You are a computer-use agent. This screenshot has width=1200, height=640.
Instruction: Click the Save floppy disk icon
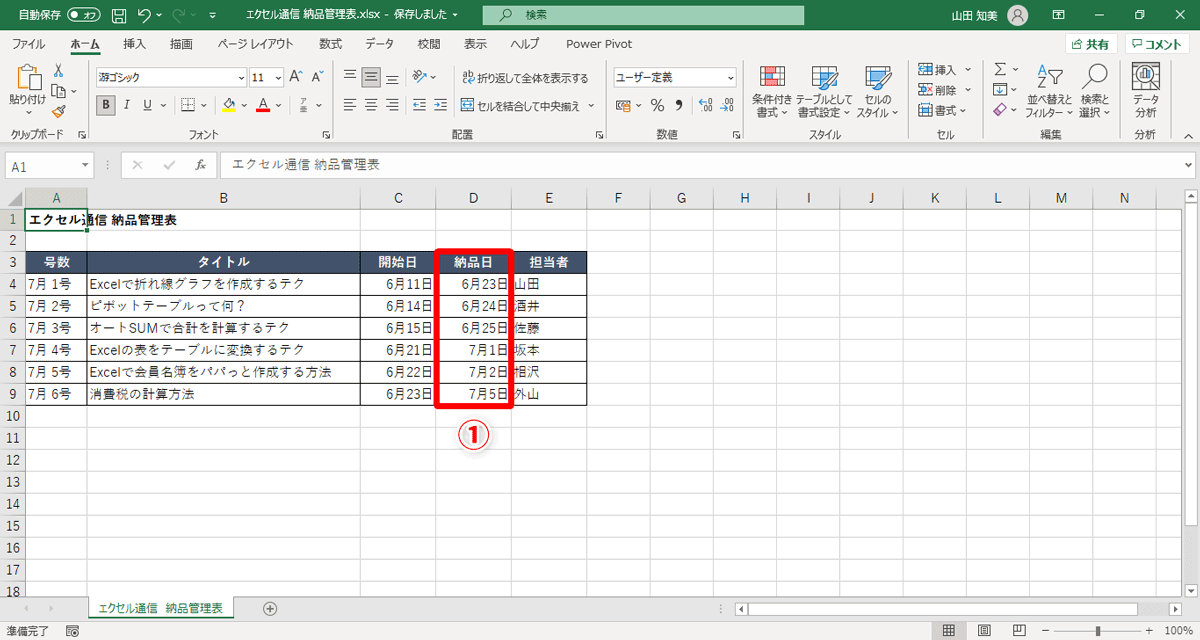tap(119, 15)
